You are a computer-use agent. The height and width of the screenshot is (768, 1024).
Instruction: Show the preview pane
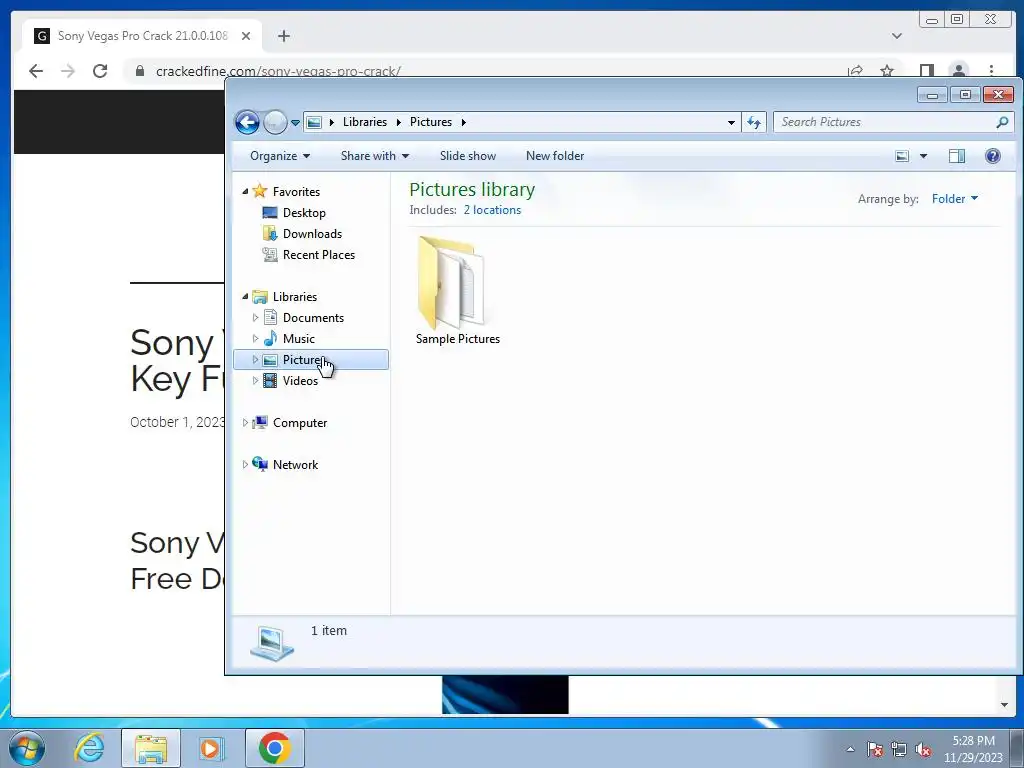click(x=957, y=156)
